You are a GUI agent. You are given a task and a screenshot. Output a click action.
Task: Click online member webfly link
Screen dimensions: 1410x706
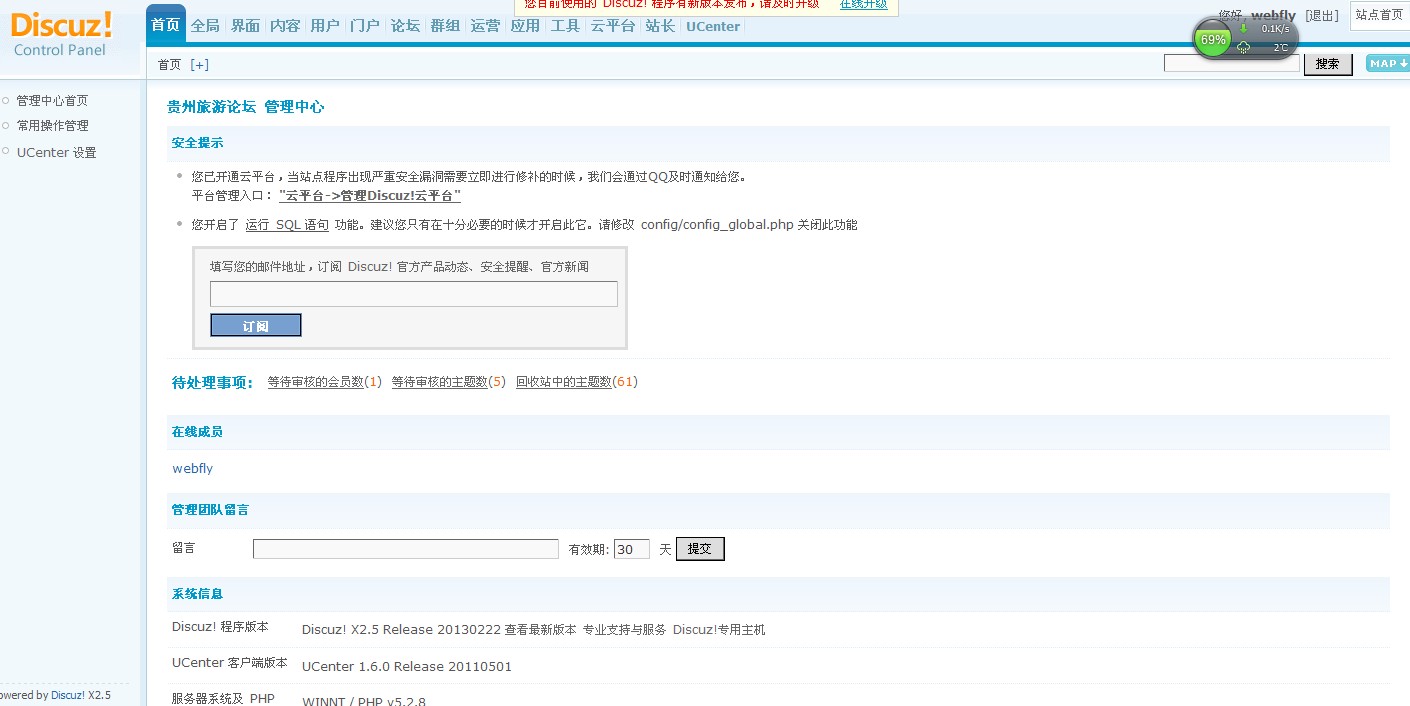[x=192, y=468]
